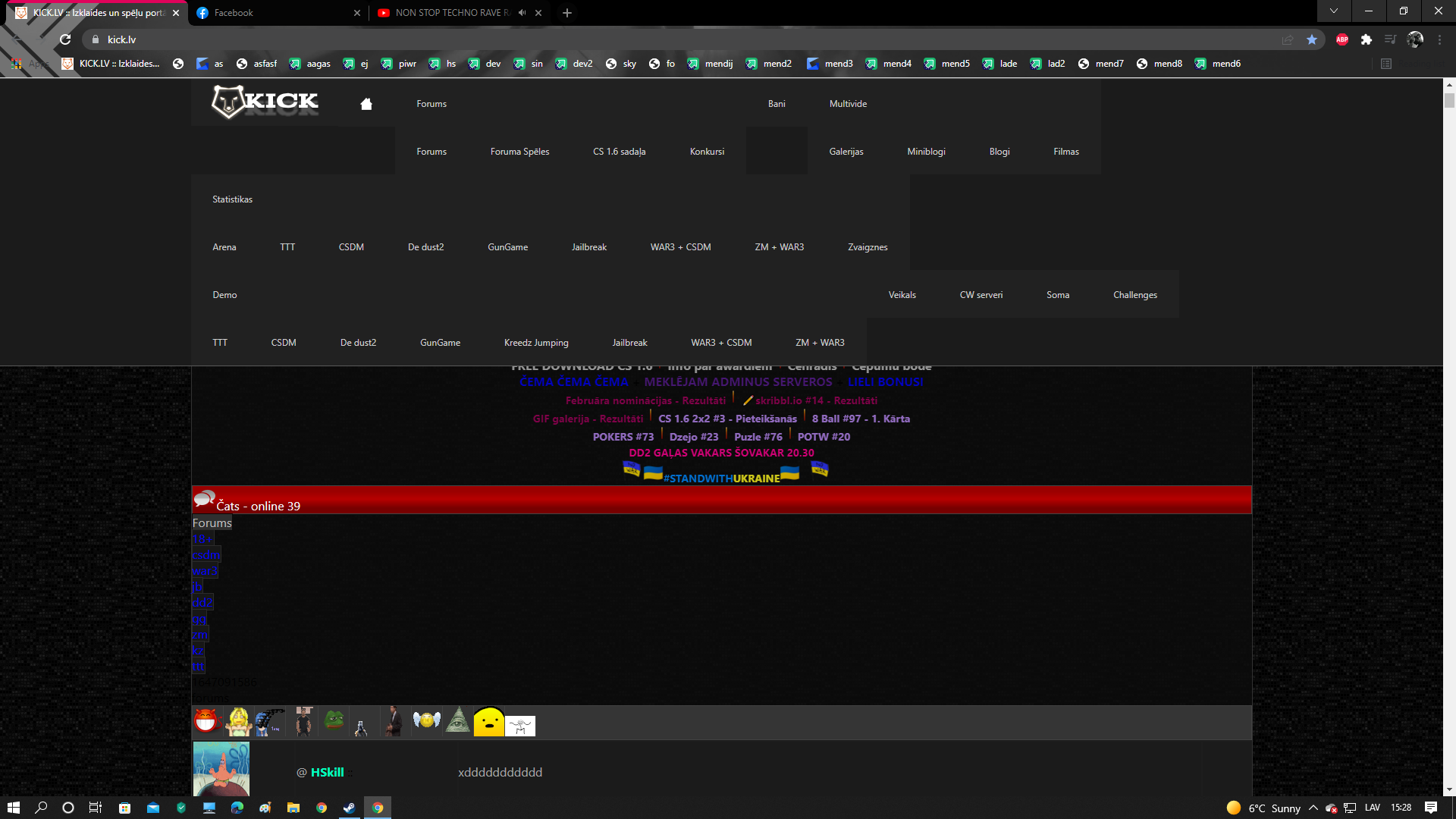The height and width of the screenshot is (819, 1456).
Task: Open the war3 chat channel link
Action: click(205, 571)
